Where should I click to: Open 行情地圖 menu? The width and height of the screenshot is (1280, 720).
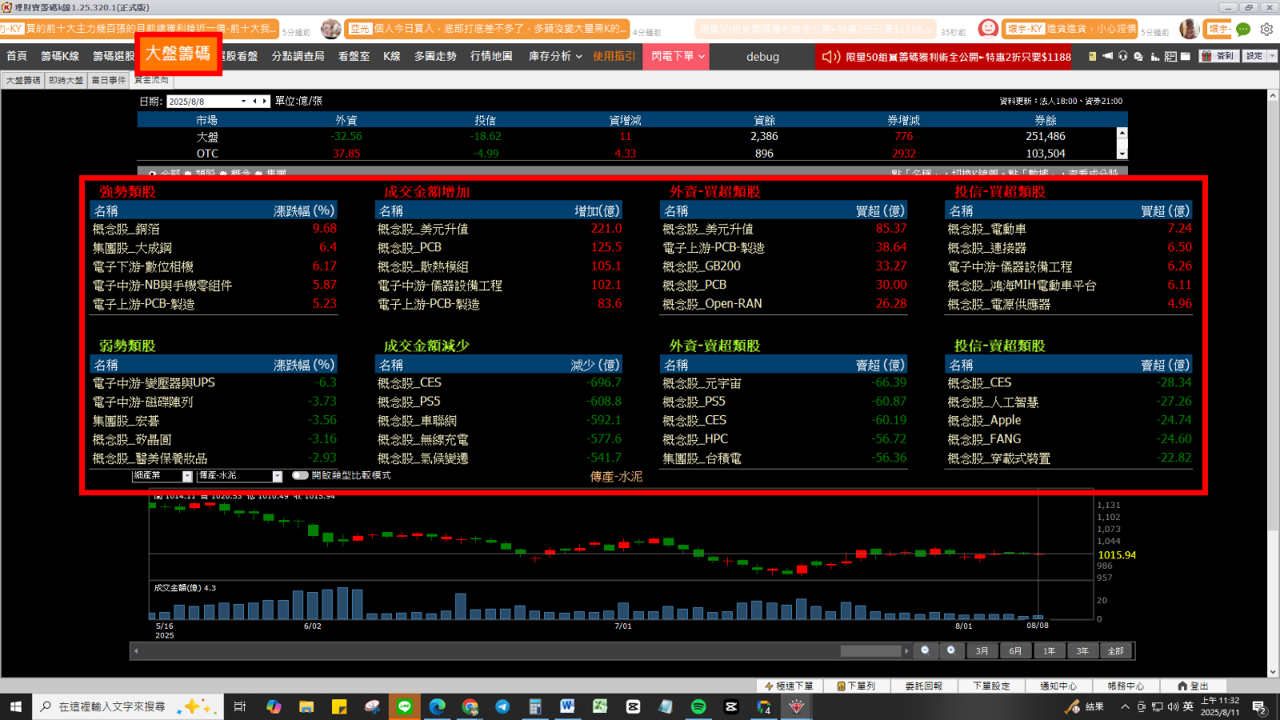tap(491, 56)
